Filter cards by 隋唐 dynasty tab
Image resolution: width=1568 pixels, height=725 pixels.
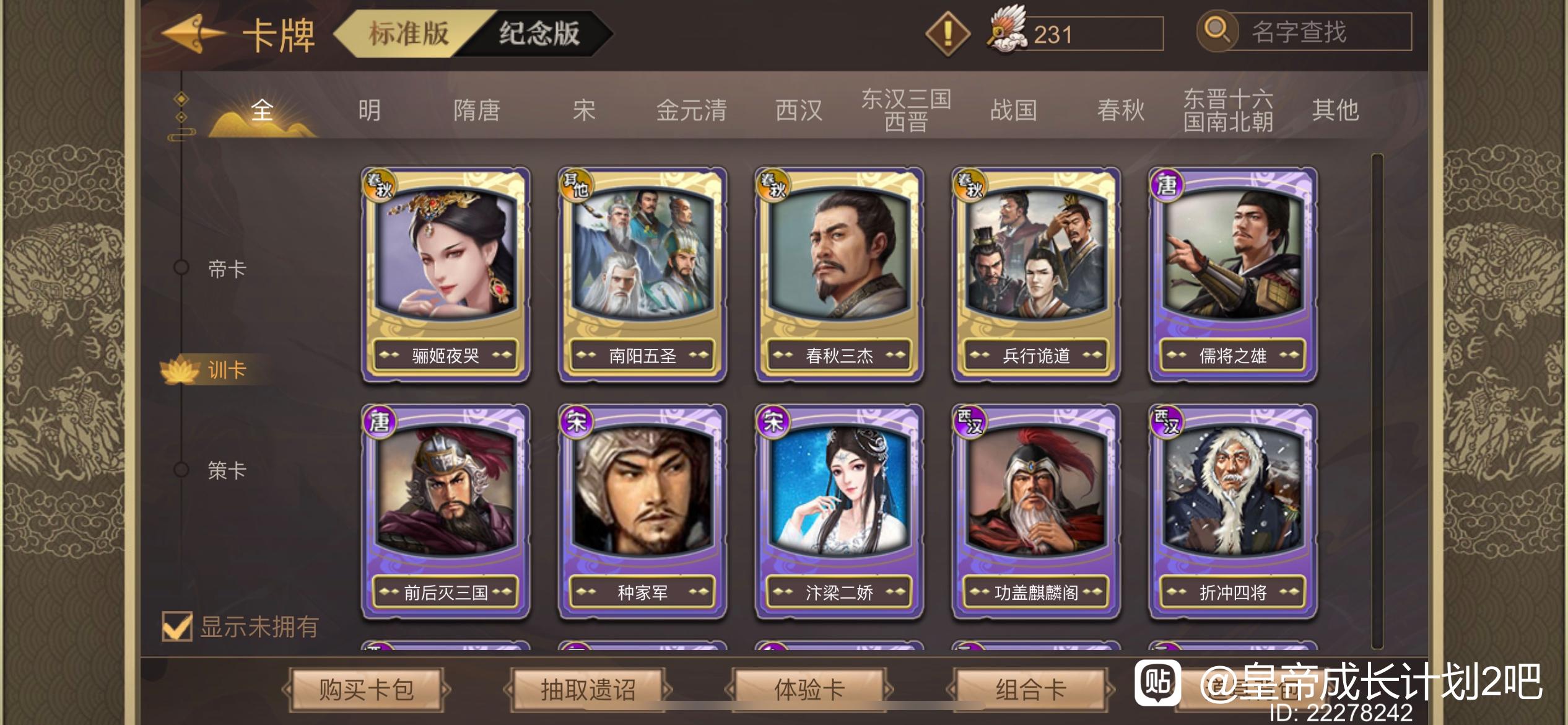pyautogui.click(x=477, y=111)
